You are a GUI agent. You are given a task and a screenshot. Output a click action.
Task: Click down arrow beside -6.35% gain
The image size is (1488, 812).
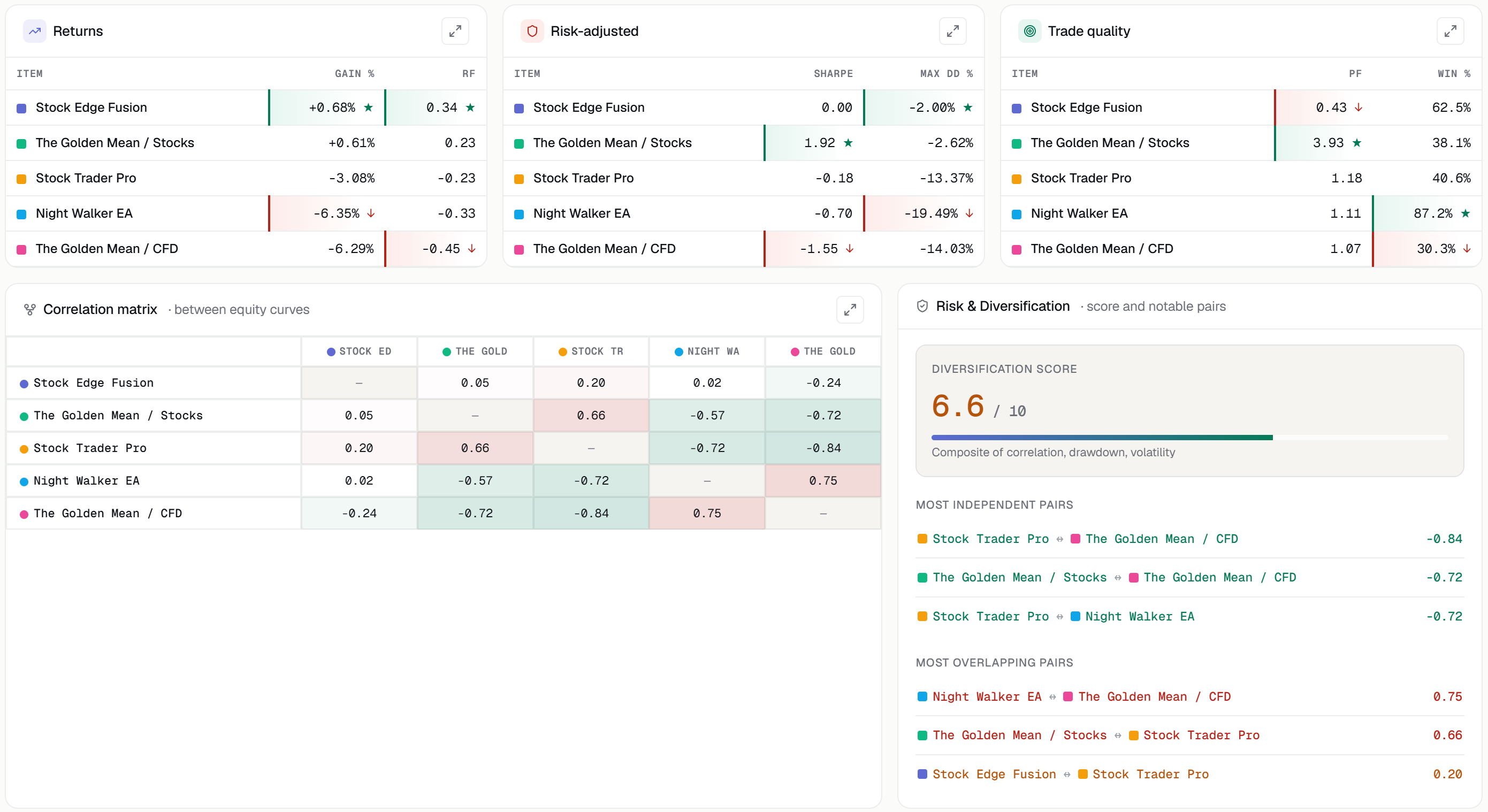(x=371, y=213)
